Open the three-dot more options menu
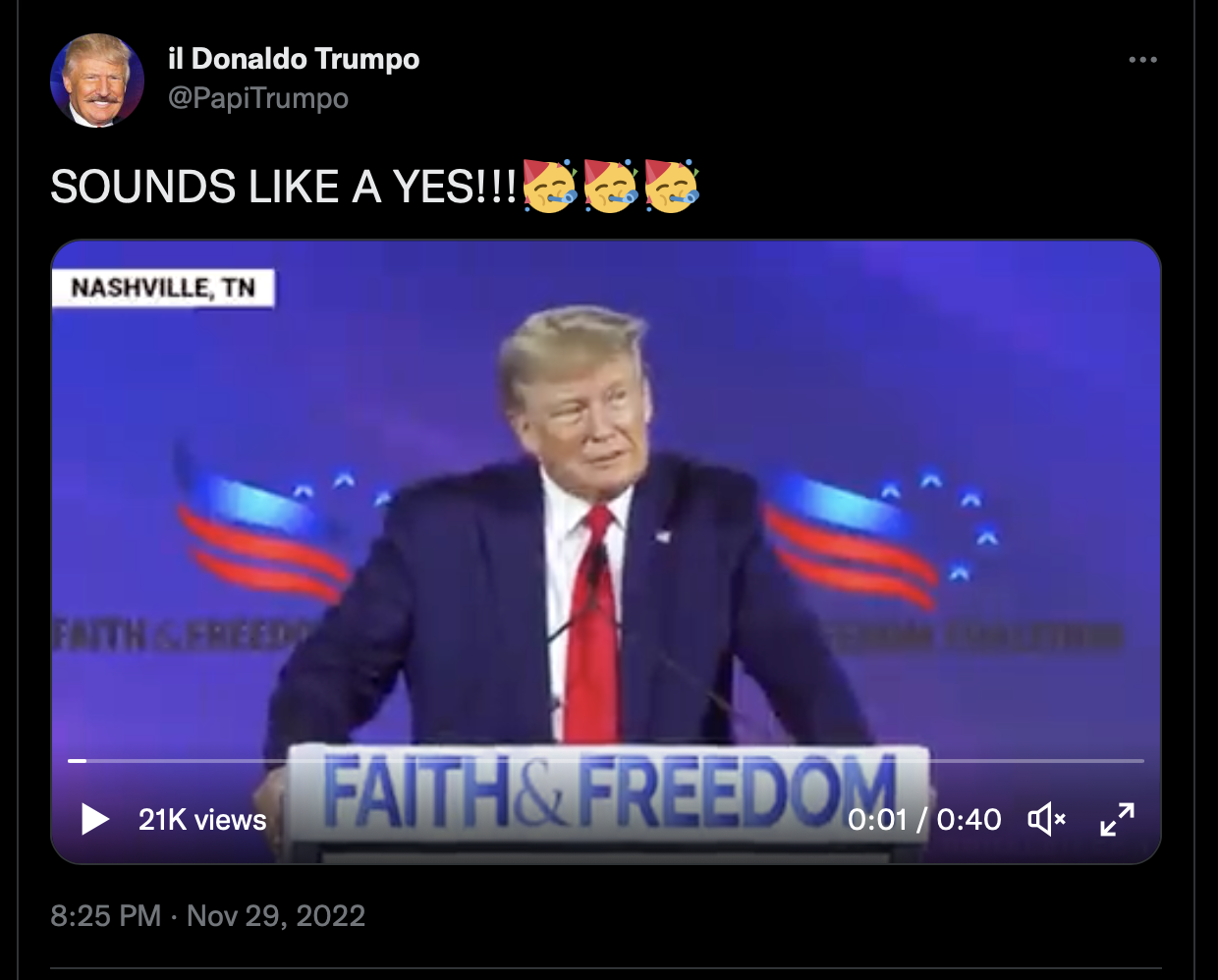1218x980 pixels. [1142, 60]
